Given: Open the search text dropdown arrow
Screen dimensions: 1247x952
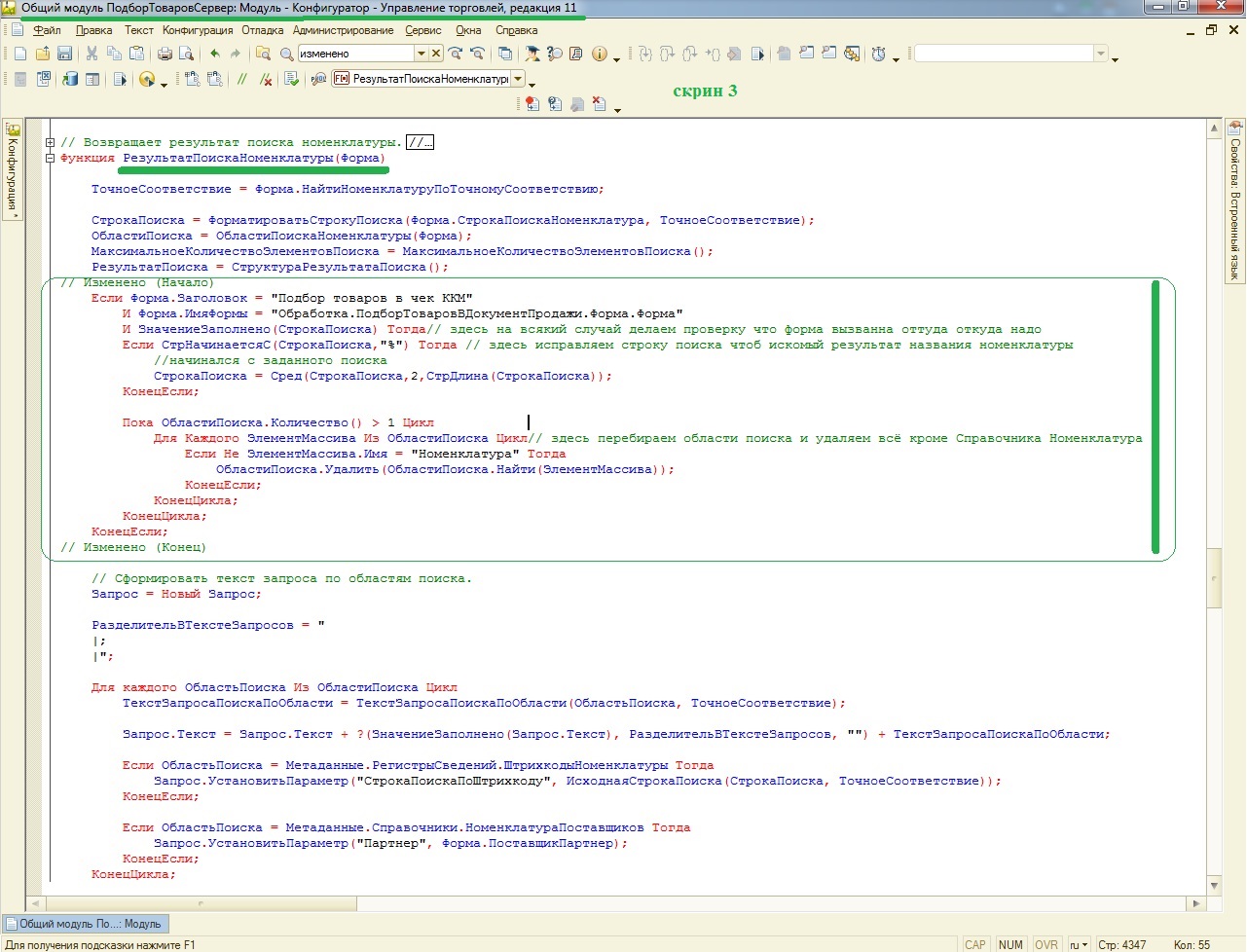Looking at the screenshot, I should [421, 54].
